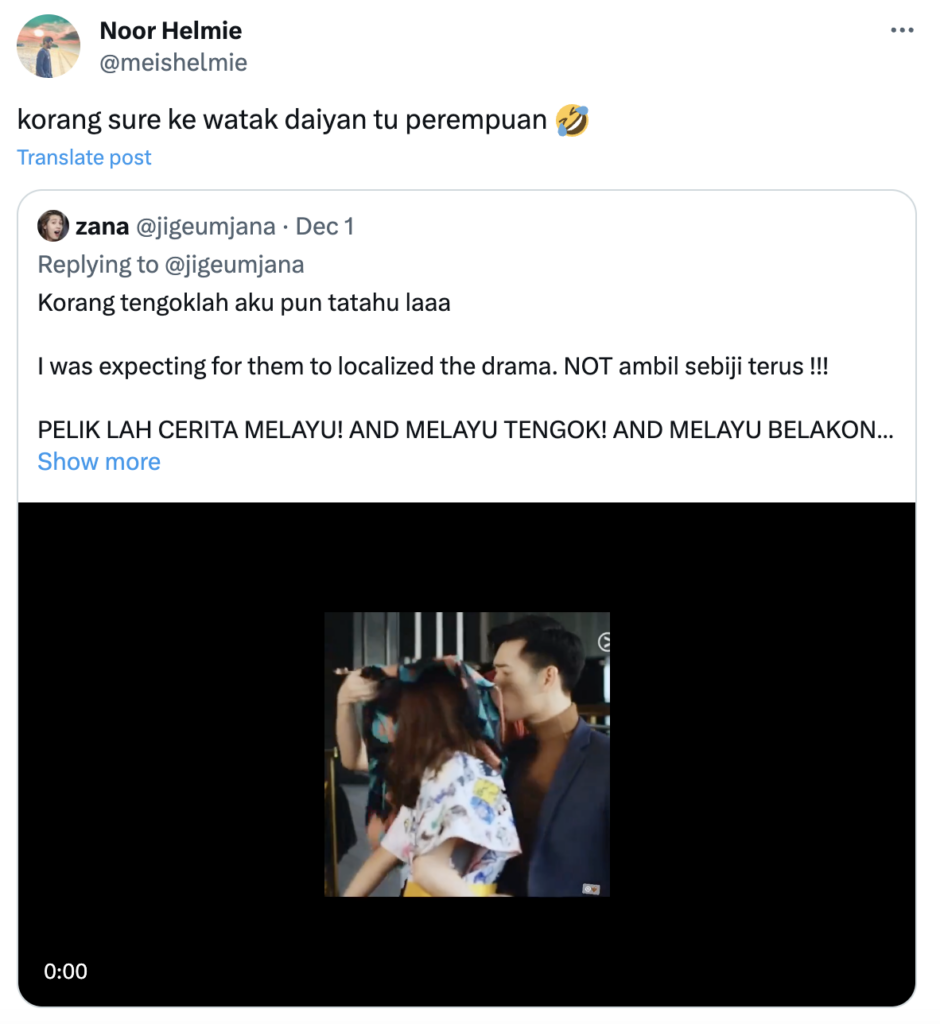Open the three-dot more options menu
The width and height of the screenshot is (940, 1024).
pyautogui.click(x=902, y=31)
